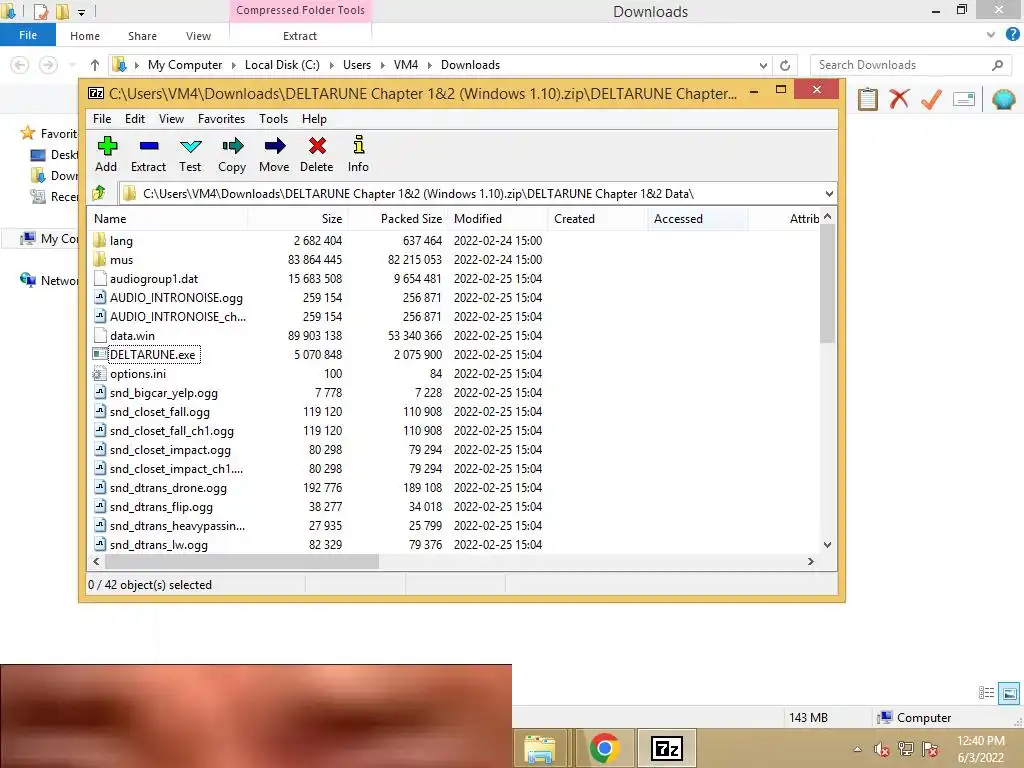
Task: Switch Explorer to details view
Action: pos(986,693)
